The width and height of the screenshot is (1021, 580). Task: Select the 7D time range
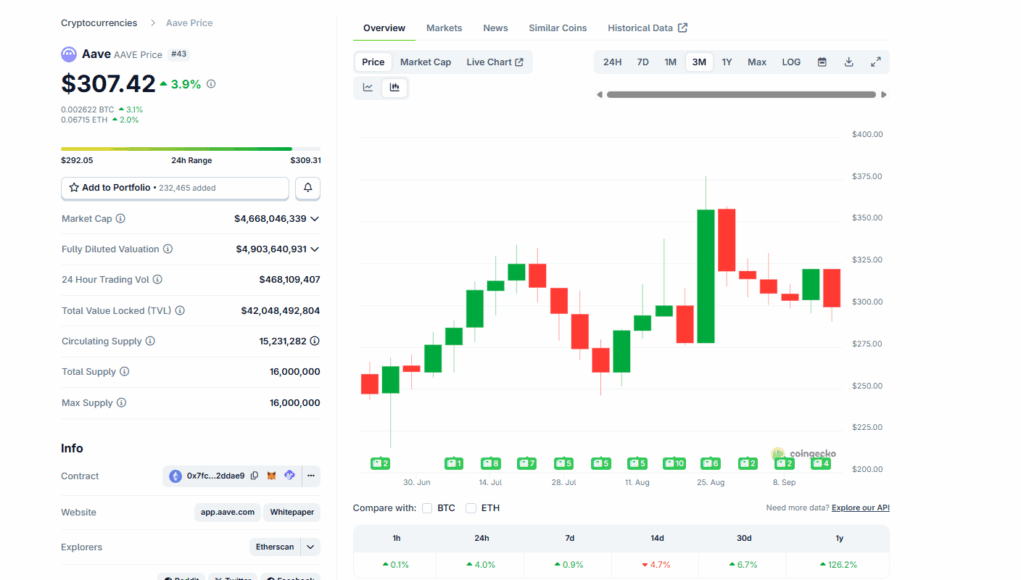coord(643,62)
